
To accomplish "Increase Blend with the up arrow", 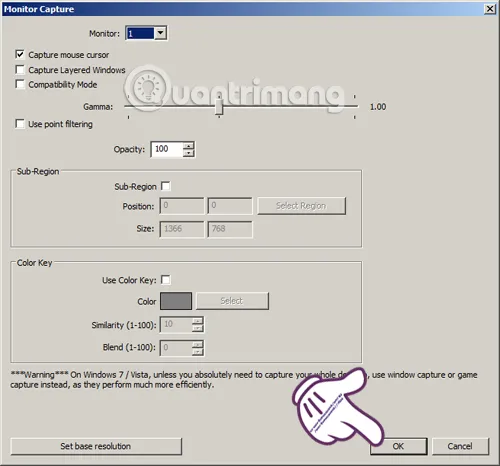I will [x=198, y=344].
